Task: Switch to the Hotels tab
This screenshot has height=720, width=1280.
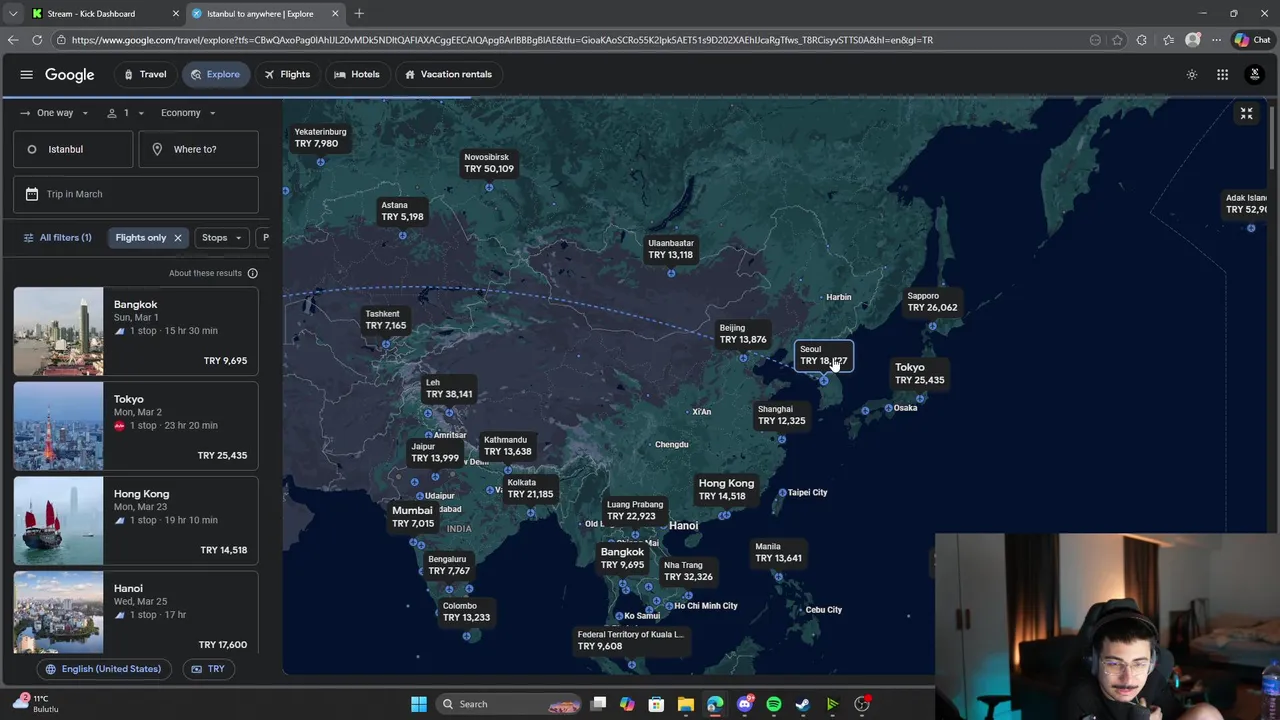Action: tap(357, 75)
